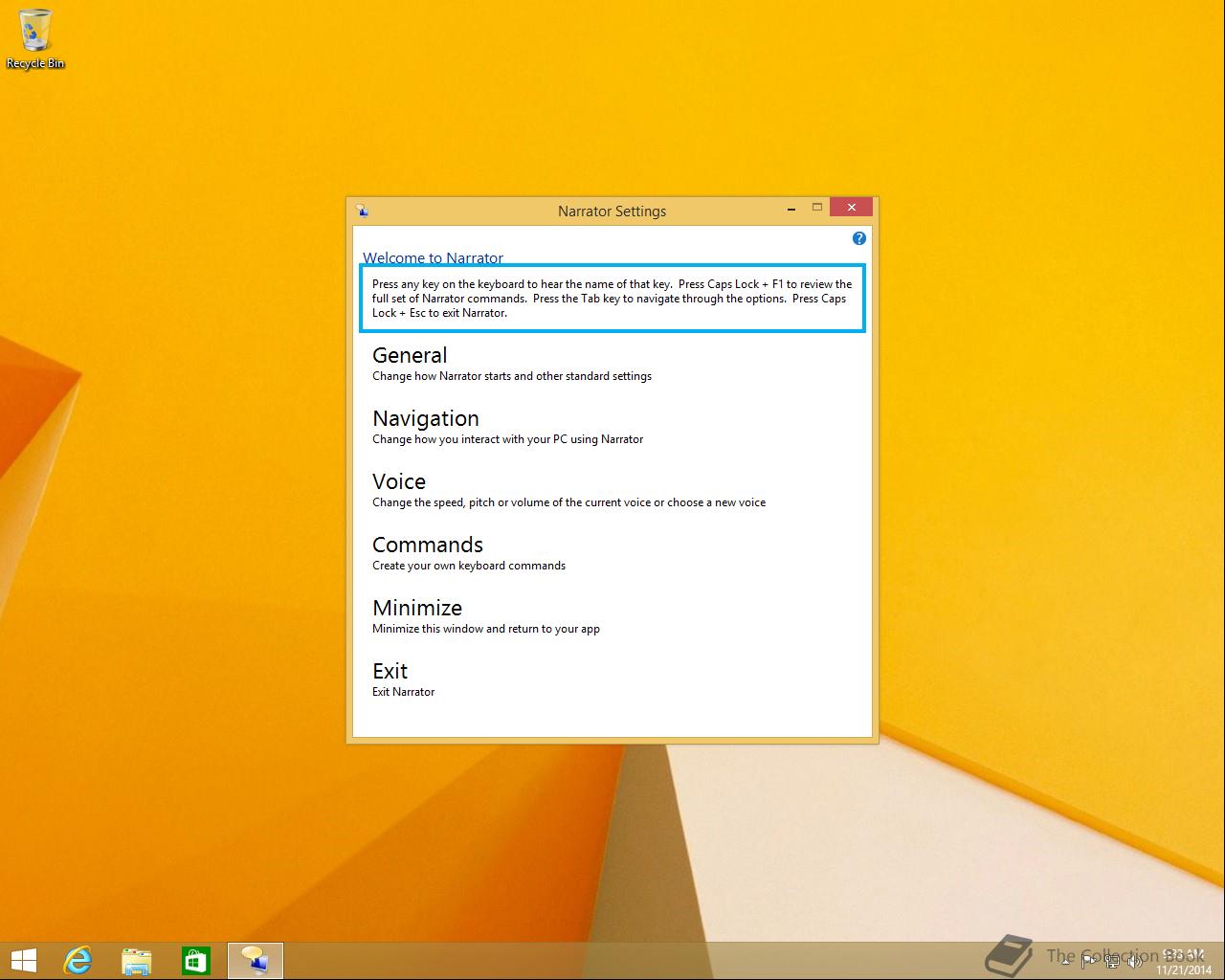Launch Internet Explorer from the taskbar

(78, 960)
